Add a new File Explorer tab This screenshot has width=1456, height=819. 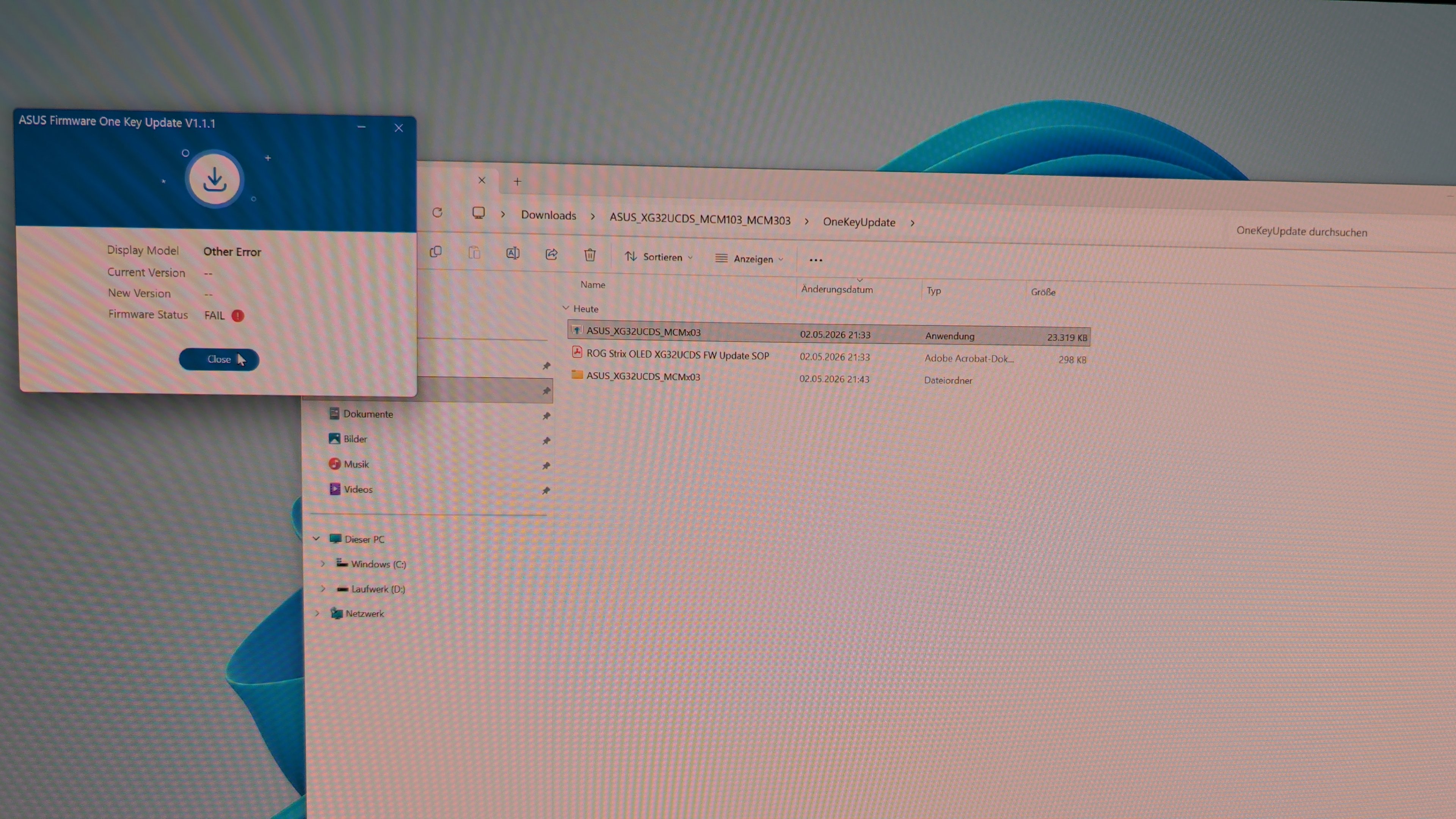tap(517, 182)
